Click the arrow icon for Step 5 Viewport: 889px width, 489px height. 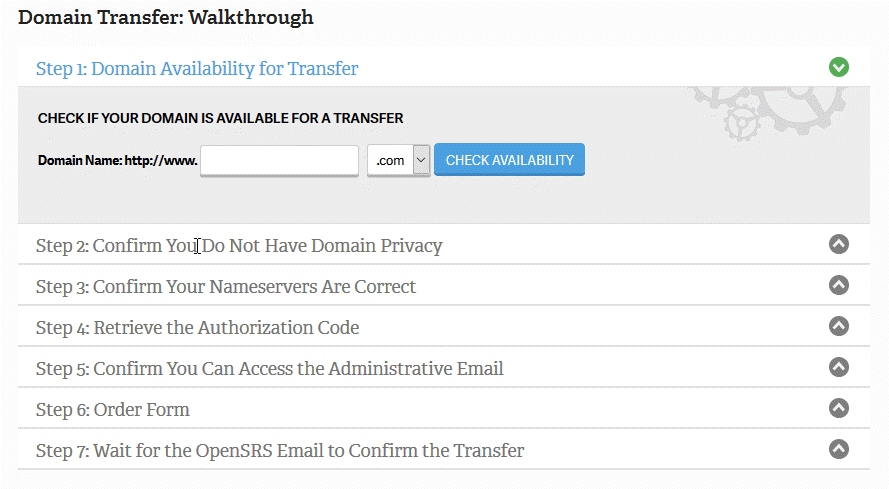(x=839, y=368)
